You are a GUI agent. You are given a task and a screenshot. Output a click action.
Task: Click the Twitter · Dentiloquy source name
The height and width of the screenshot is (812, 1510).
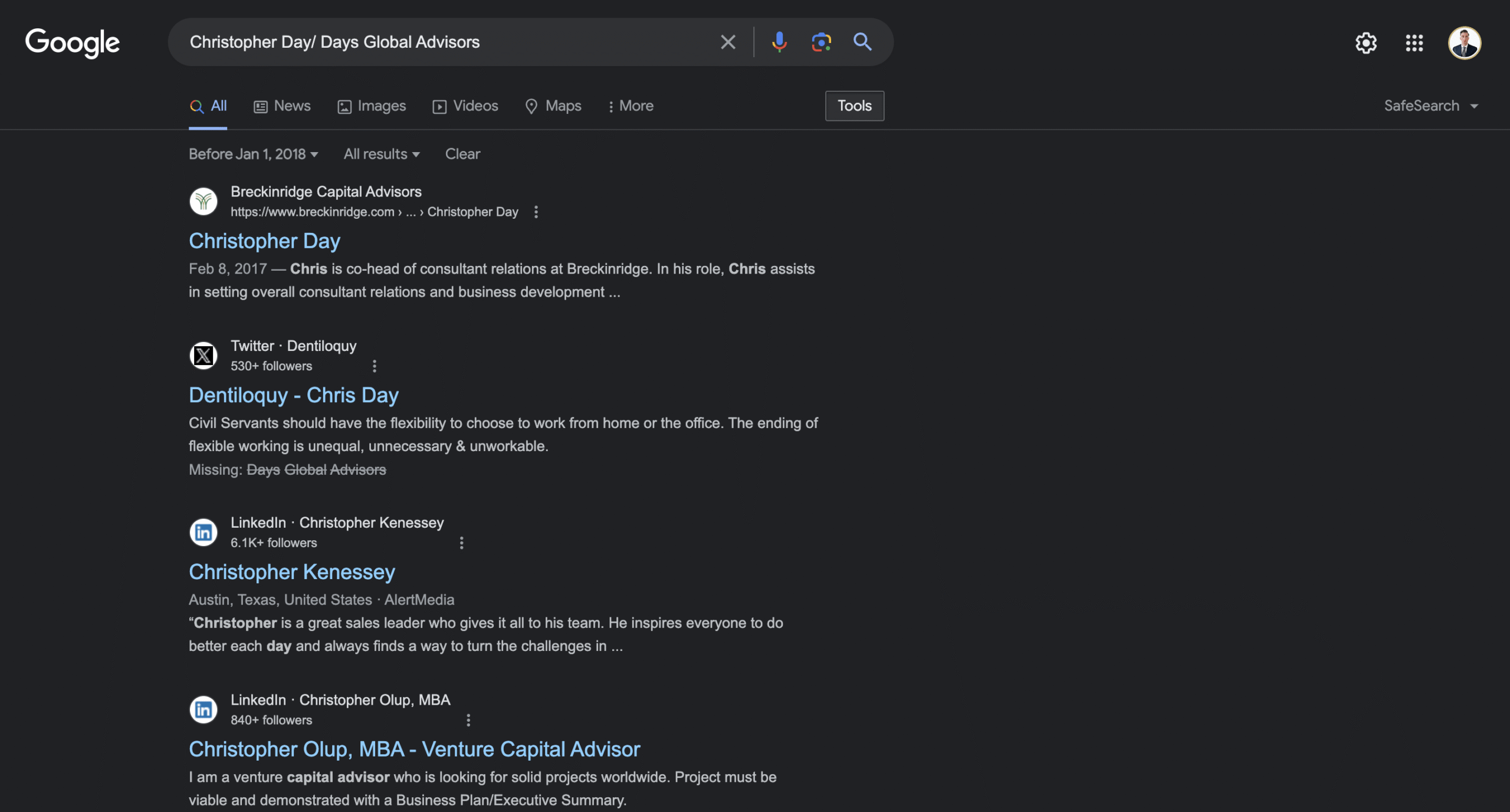pyautogui.click(x=294, y=346)
